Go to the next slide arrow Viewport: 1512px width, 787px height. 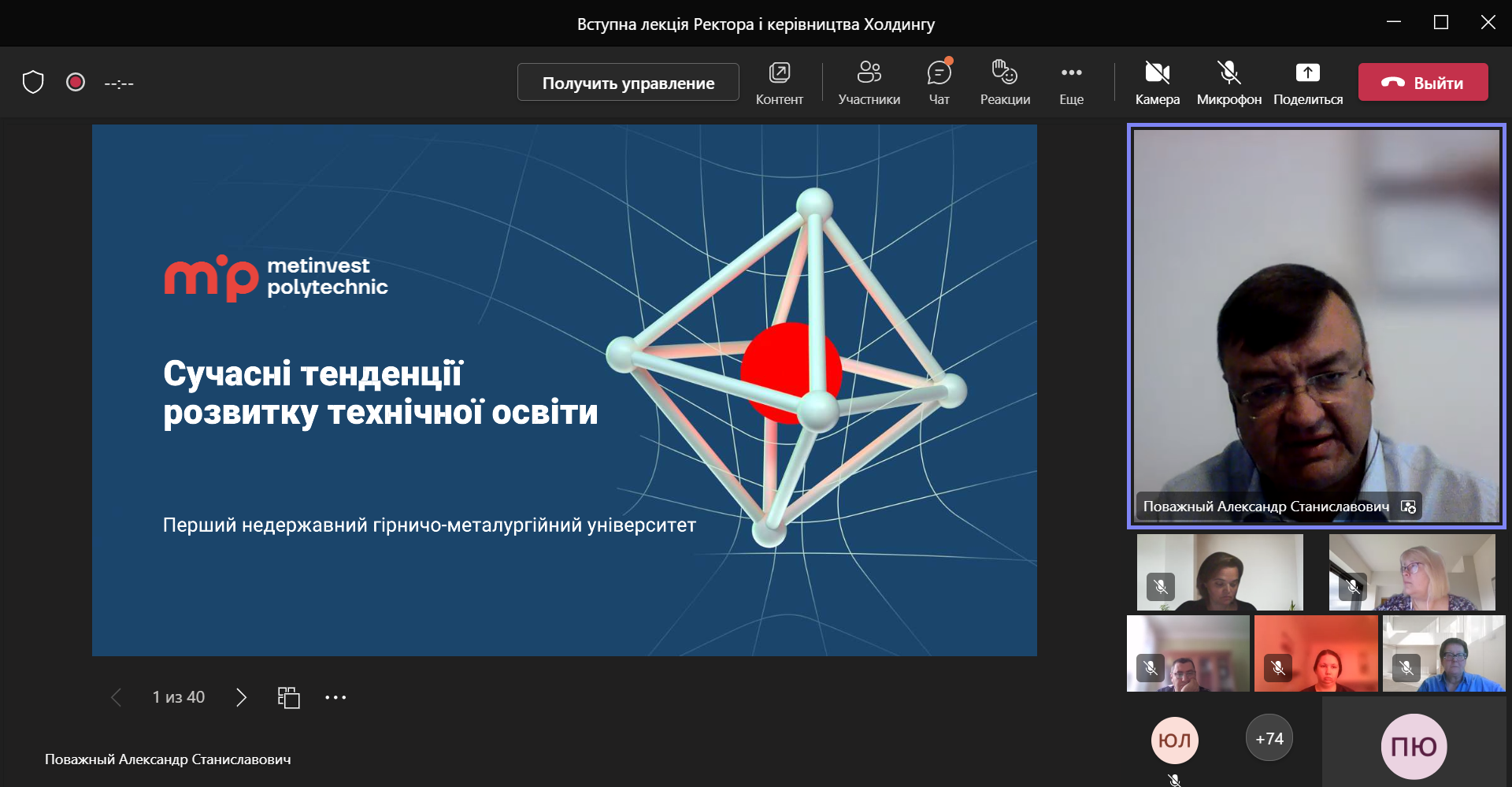[241, 697]
